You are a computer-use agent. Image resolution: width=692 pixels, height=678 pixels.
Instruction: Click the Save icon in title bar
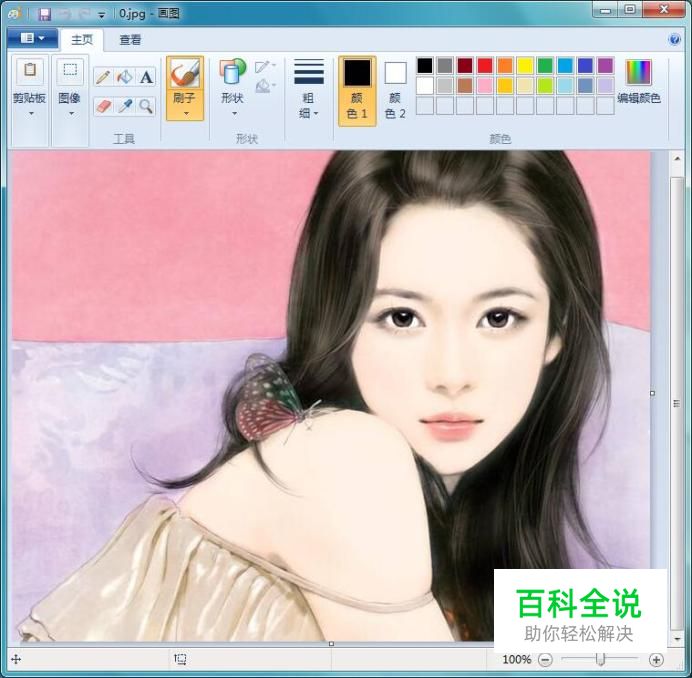(x=45, y=14)
